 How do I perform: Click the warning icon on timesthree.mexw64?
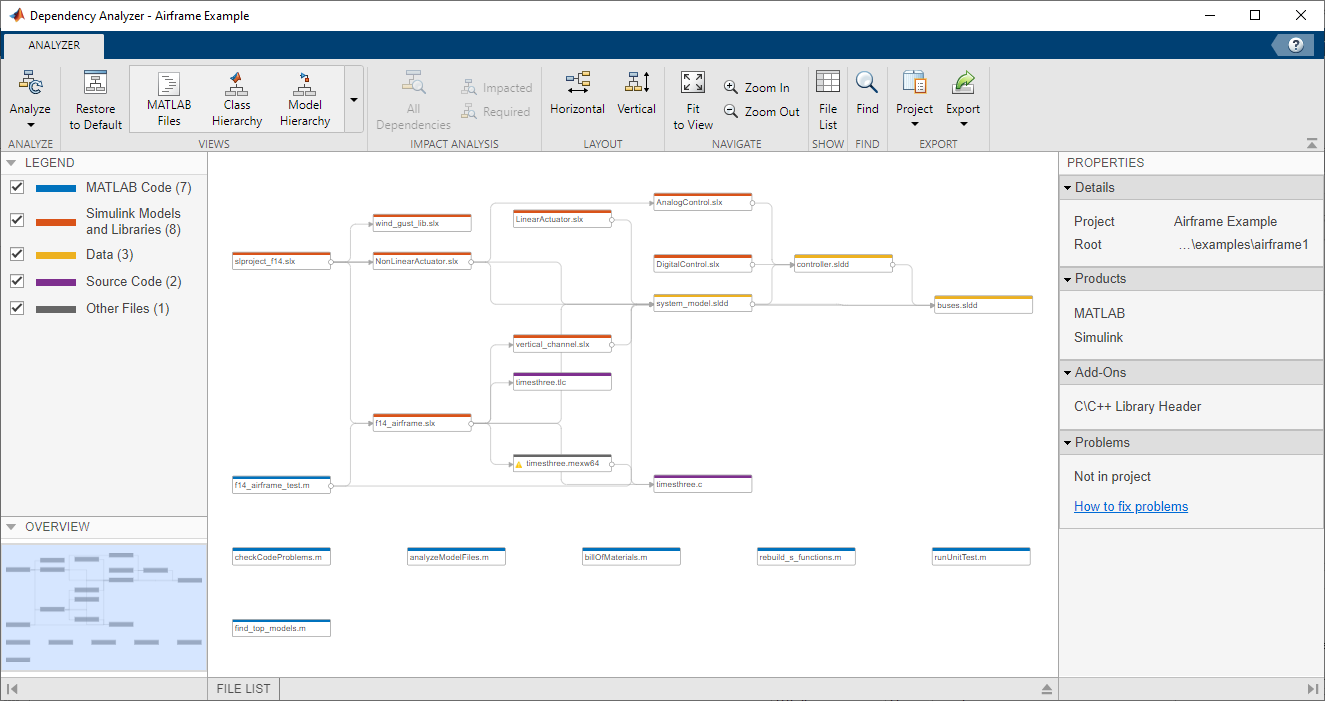click(519, 464)
